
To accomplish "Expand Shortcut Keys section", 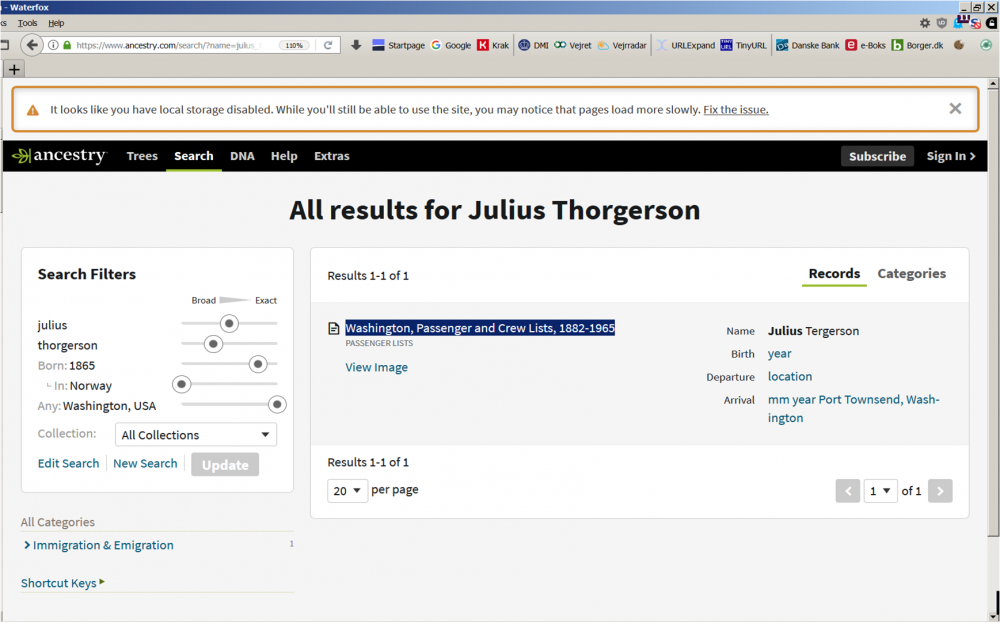I will pyautogui.click(x=62, y=583).
